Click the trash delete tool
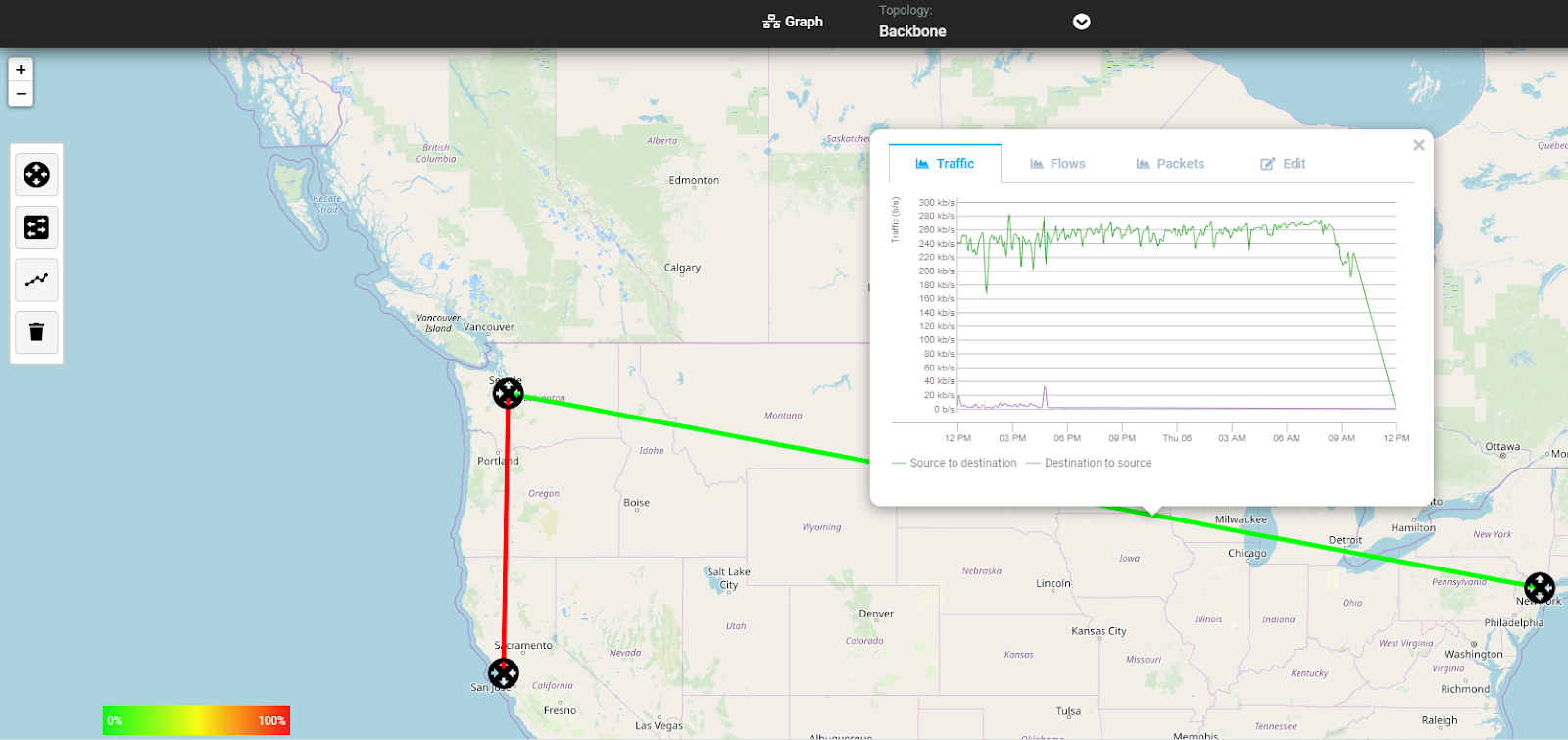The height and width of the screenshot is (740, 1568). (36, 332)
